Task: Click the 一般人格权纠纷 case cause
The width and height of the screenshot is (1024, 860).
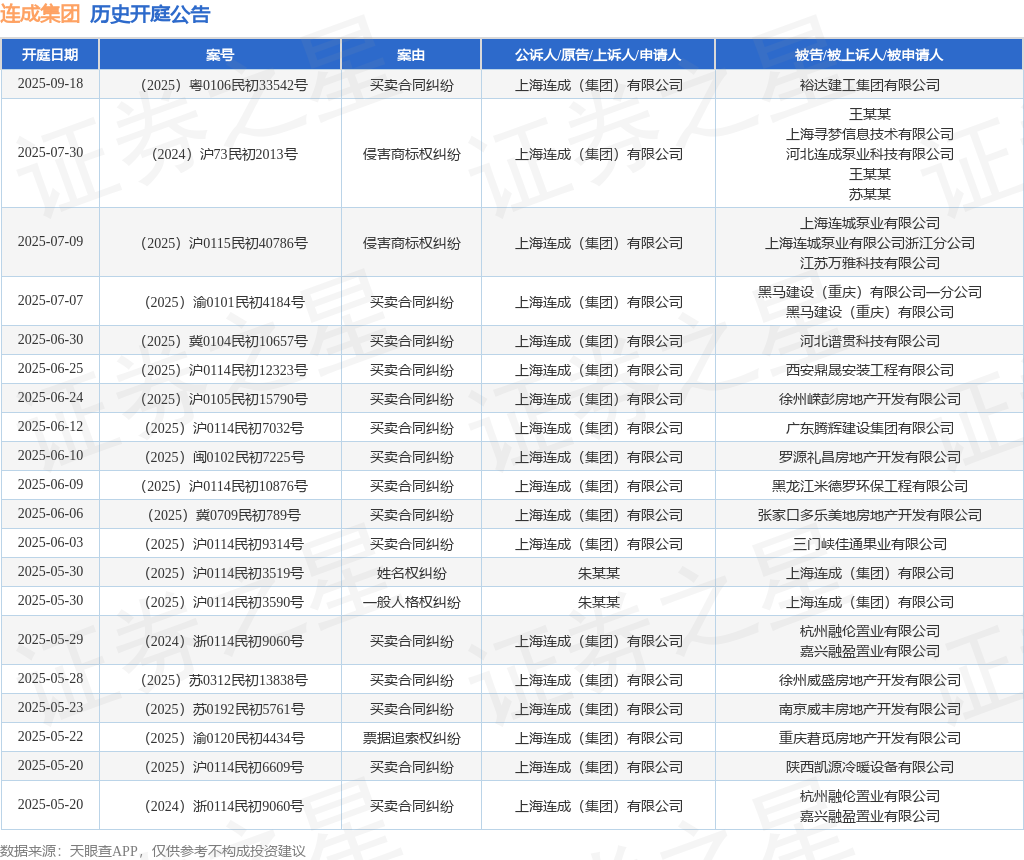Action: tap(411, 602)
